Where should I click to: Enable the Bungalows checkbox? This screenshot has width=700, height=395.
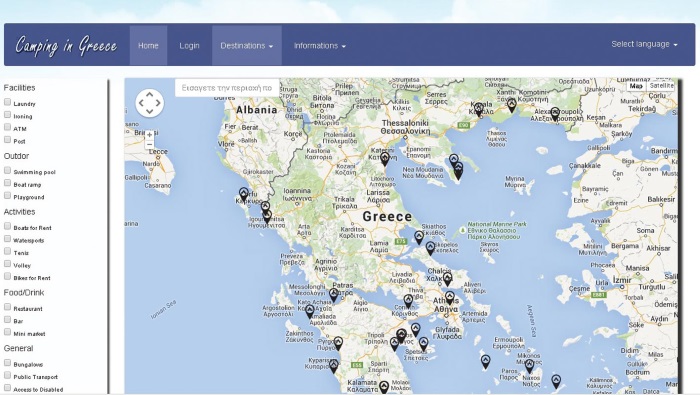[7, 363]
